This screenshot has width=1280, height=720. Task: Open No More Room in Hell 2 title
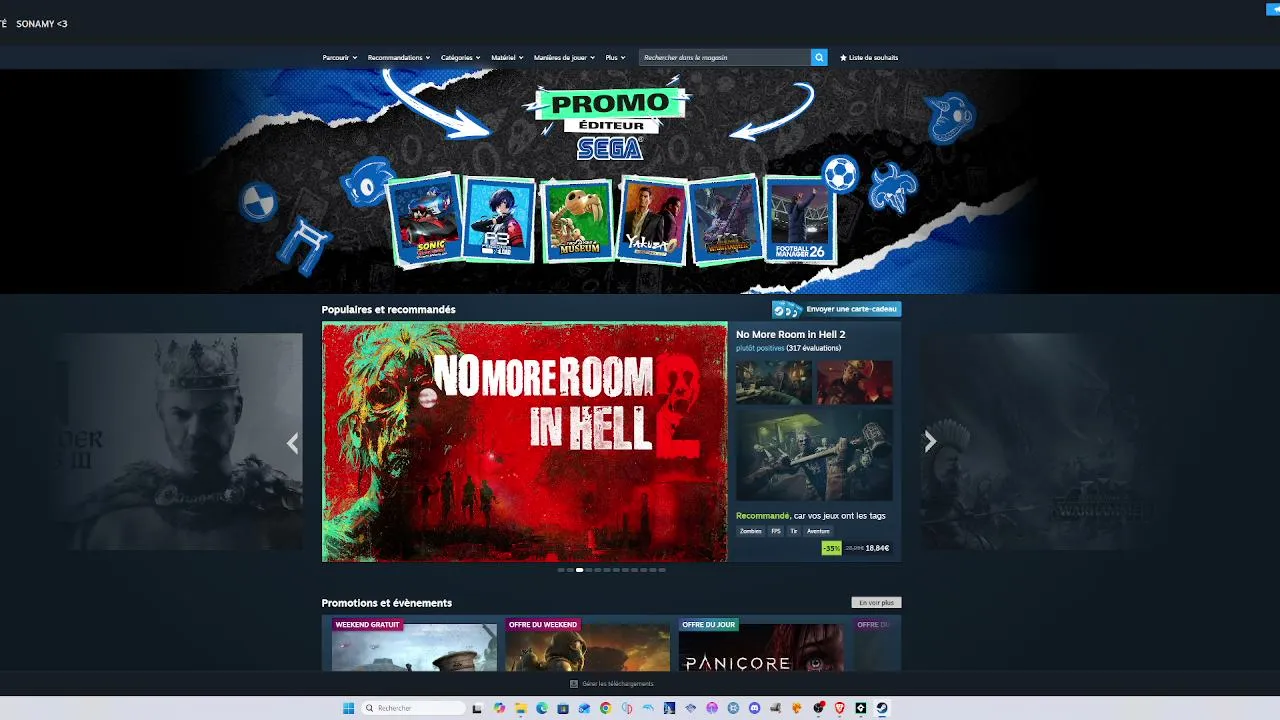pos(790,334)
